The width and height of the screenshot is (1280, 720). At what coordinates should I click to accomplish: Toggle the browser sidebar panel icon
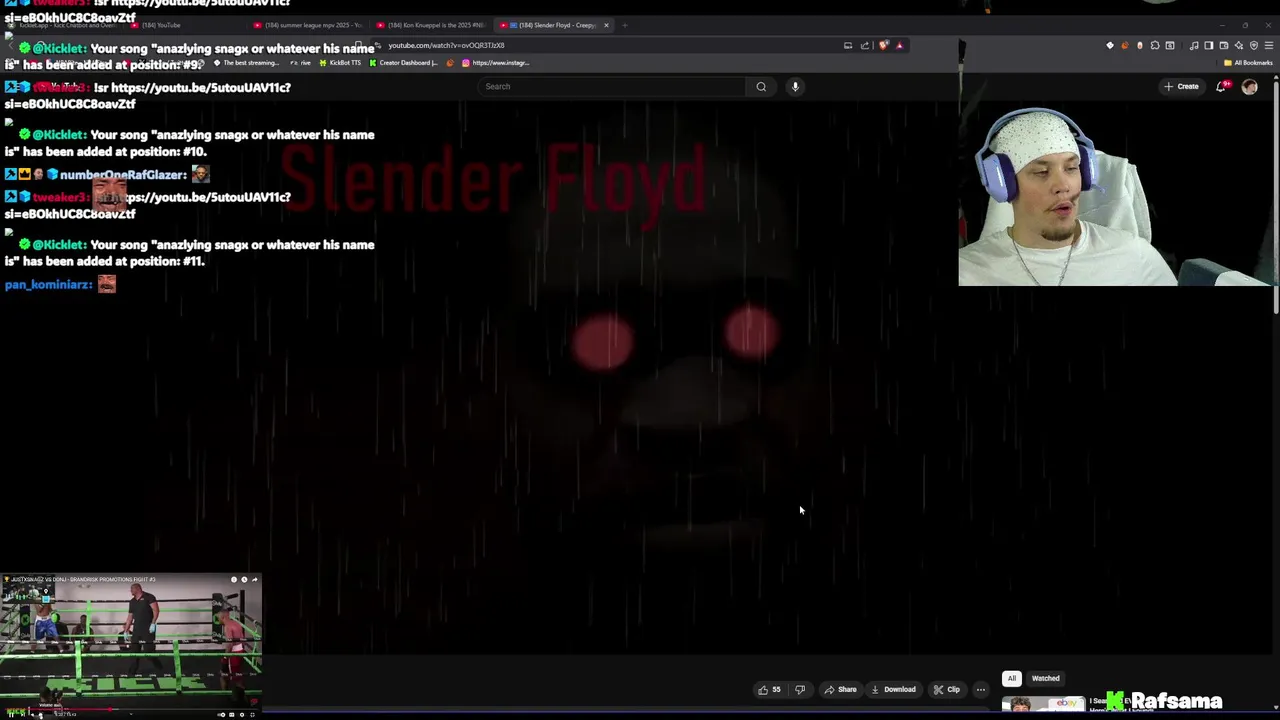point(1208,45)
